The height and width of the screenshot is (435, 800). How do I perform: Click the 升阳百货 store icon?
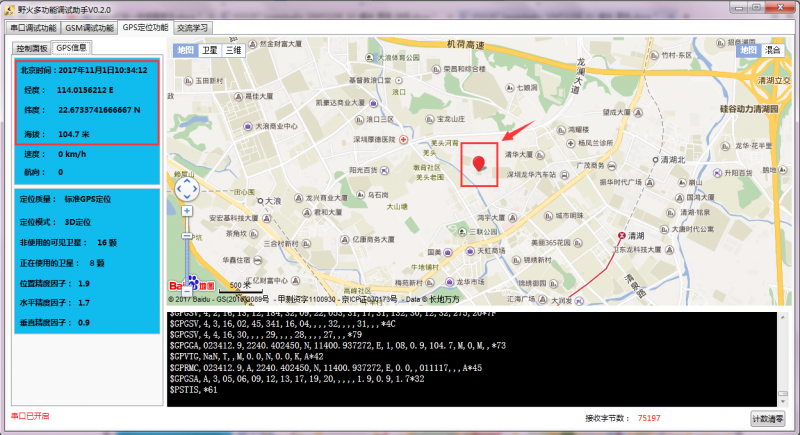[x=717, y=173]
